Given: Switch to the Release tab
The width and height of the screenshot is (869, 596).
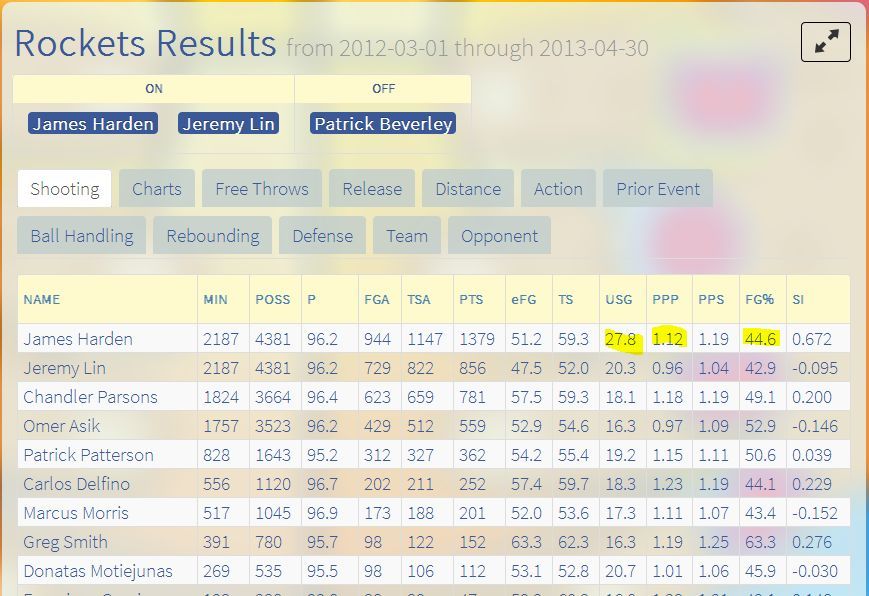Looking at the screenshot, I should pyautogui.click(x=372, y=189).
